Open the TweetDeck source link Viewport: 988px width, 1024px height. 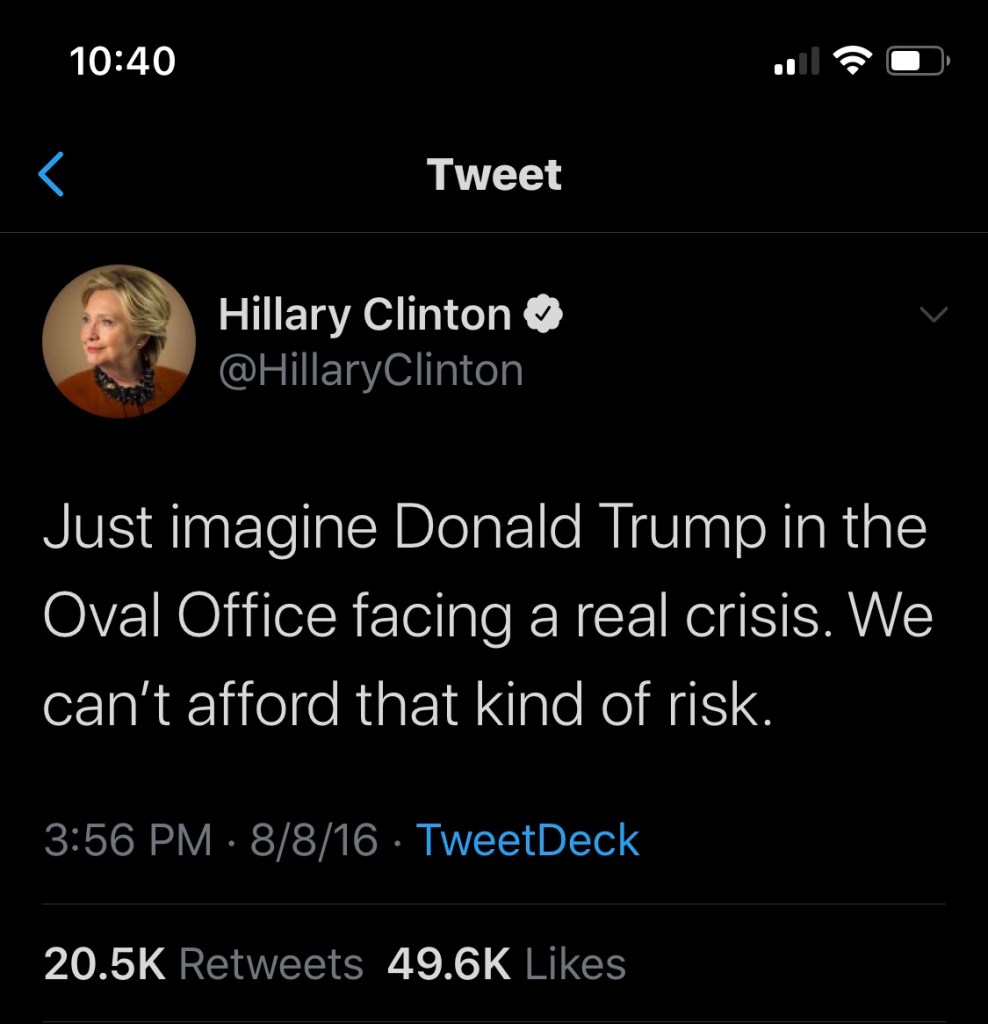(x=527, y=839)
